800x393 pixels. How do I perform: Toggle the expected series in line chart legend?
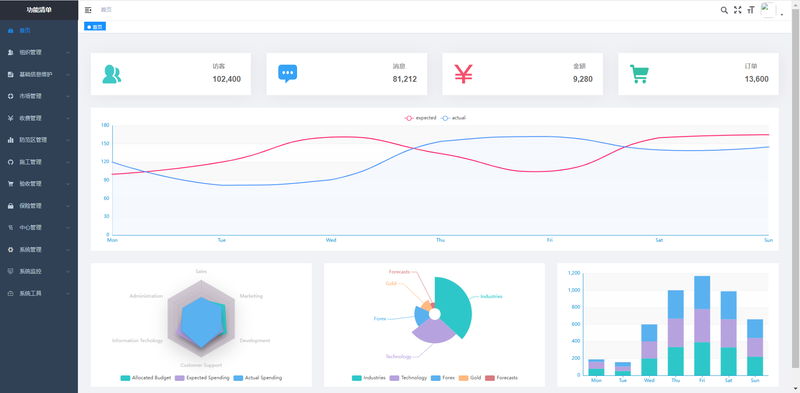coord(420,118)
